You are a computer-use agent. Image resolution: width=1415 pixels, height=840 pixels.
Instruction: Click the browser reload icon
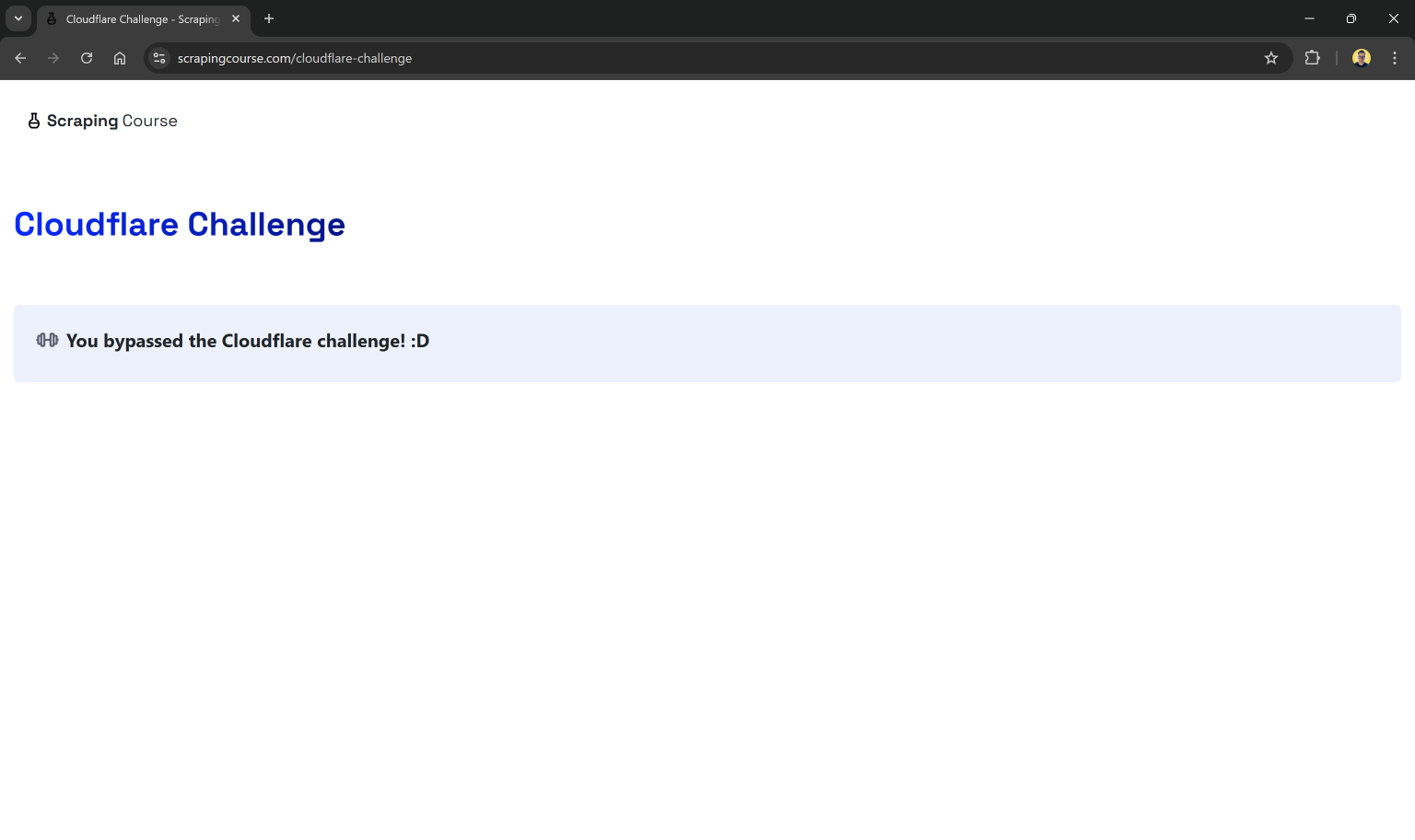coord(87,58)
